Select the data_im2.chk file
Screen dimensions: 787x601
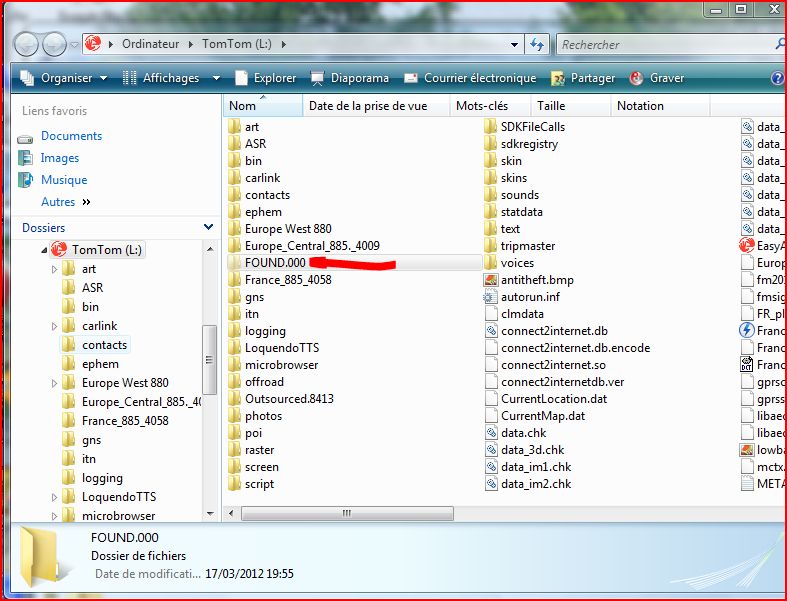pyautogui.click(x=536, y=485)
